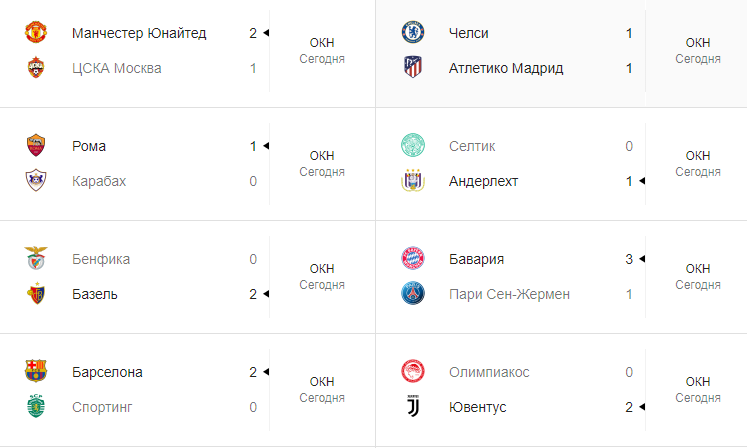This screenshot has width=747, height=448.
Task: Click the Roma club crest
Action: 36,146
